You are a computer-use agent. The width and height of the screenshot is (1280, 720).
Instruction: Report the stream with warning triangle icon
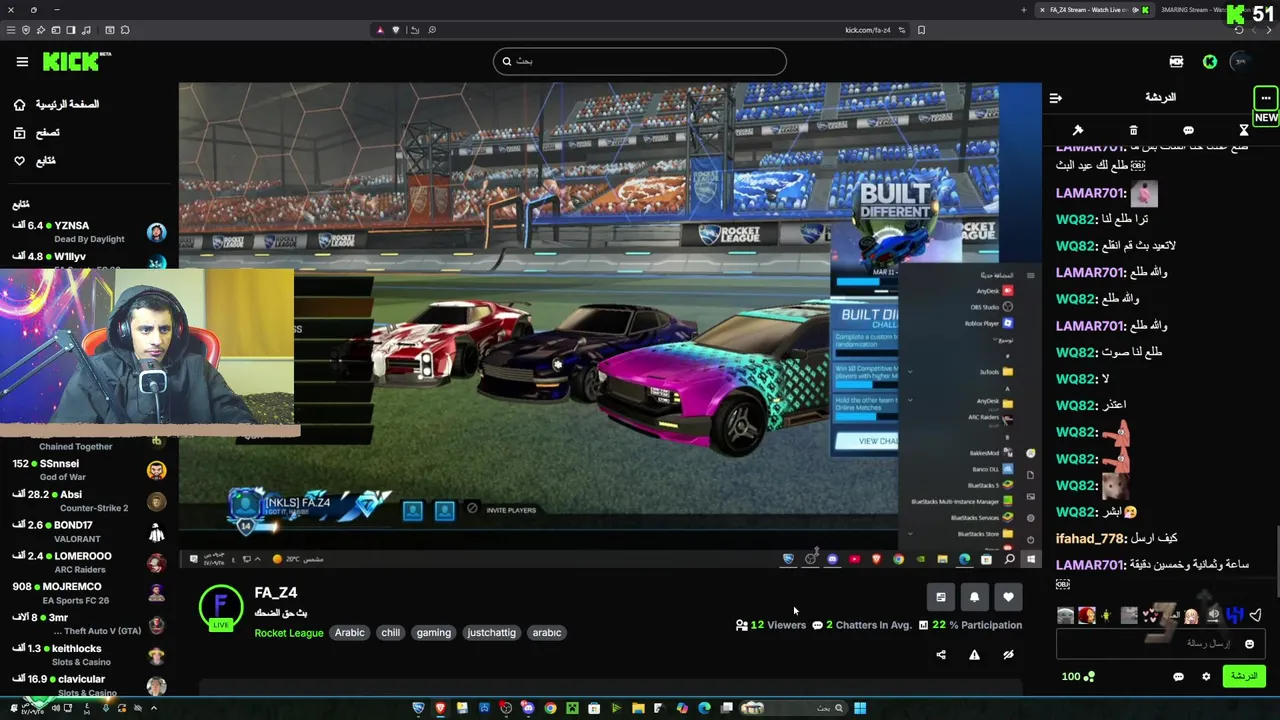974,655
